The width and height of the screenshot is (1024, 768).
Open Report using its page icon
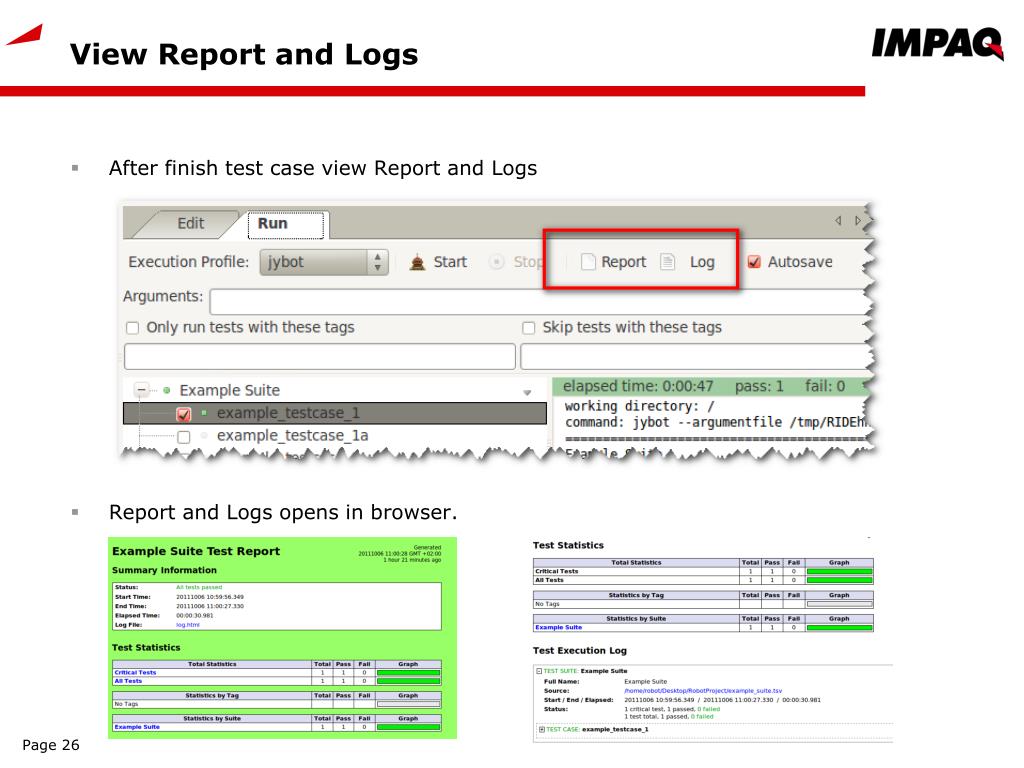(588, 262)
